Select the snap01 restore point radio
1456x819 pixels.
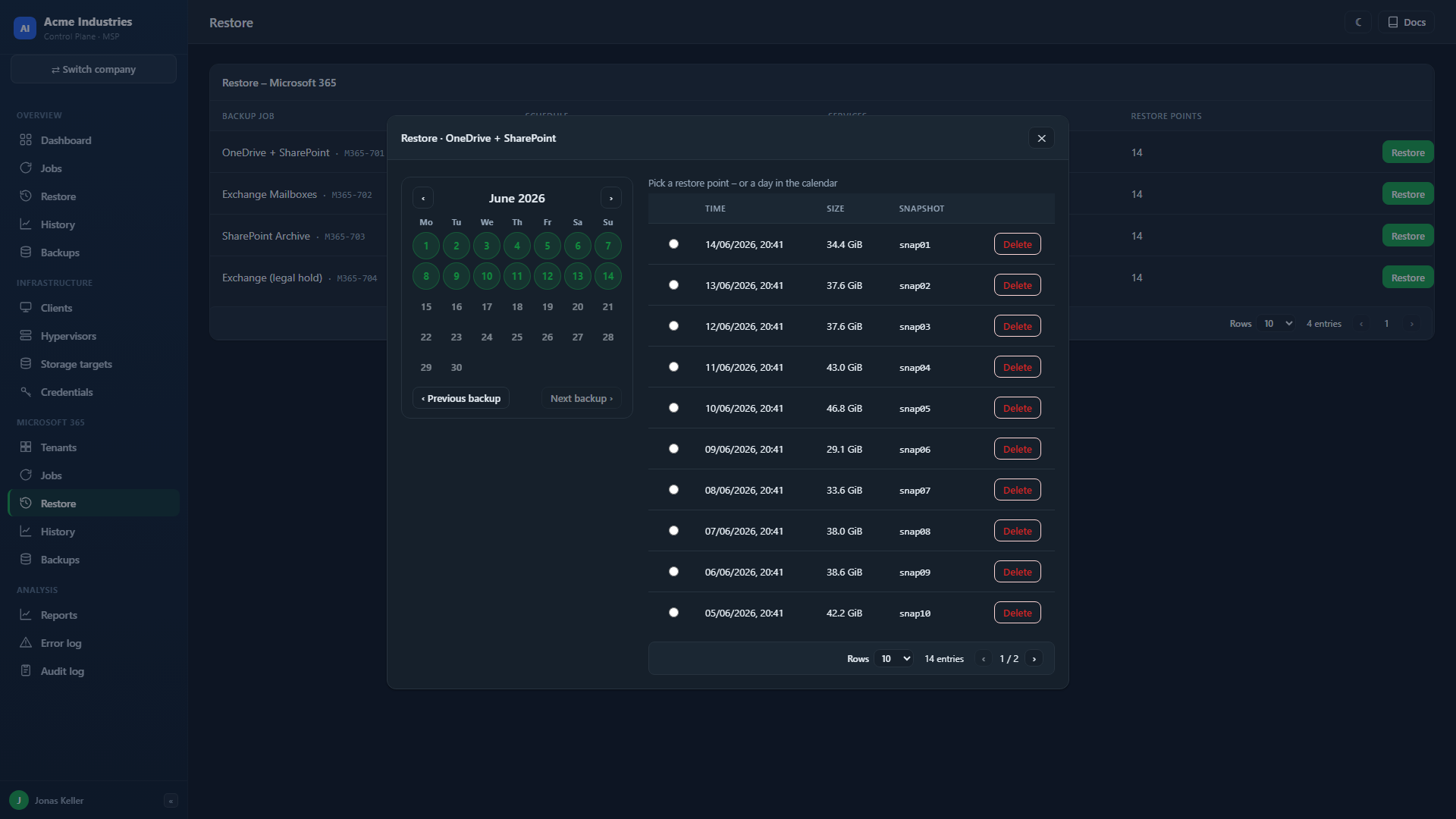673,244
